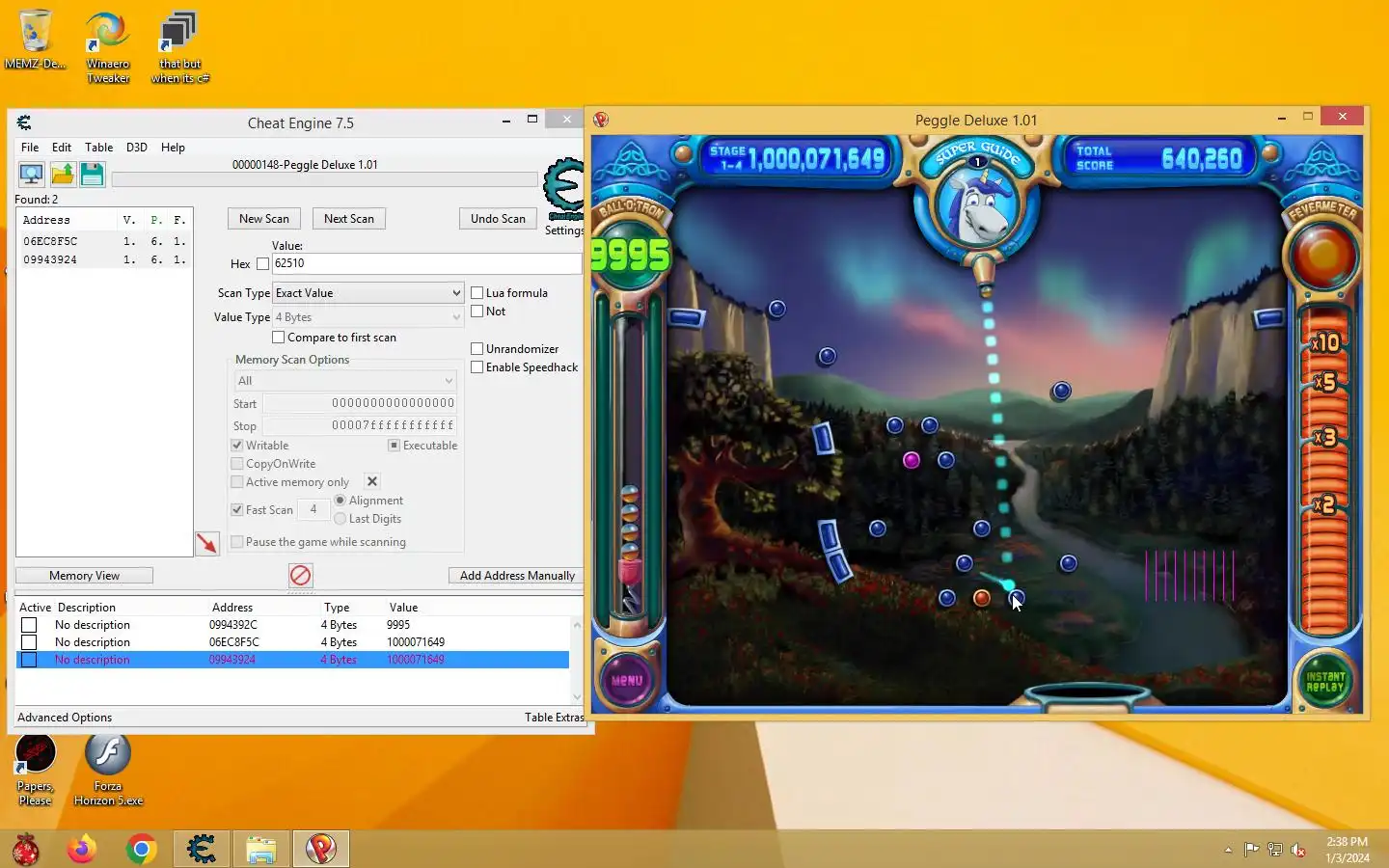Open memory region 'All' dropdown
Viewport: 1389px width, 868px height.
point(344,380)
